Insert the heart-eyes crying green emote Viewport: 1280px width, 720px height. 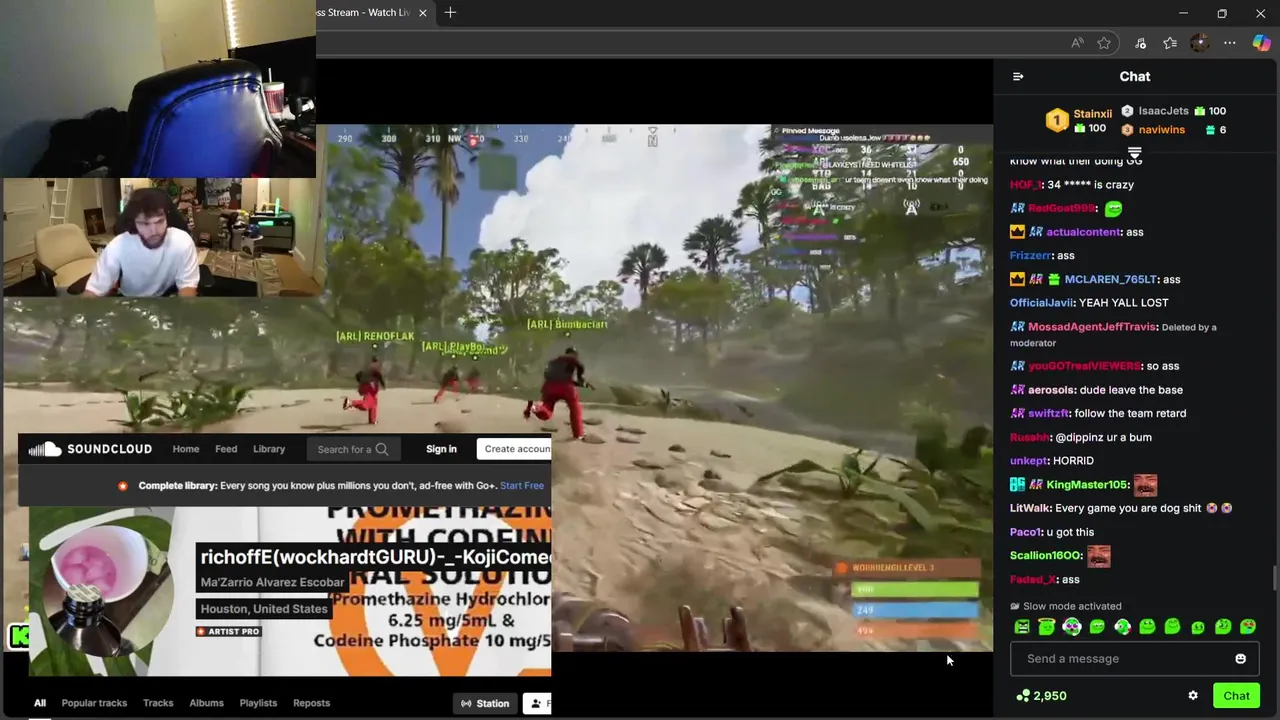1247,627
